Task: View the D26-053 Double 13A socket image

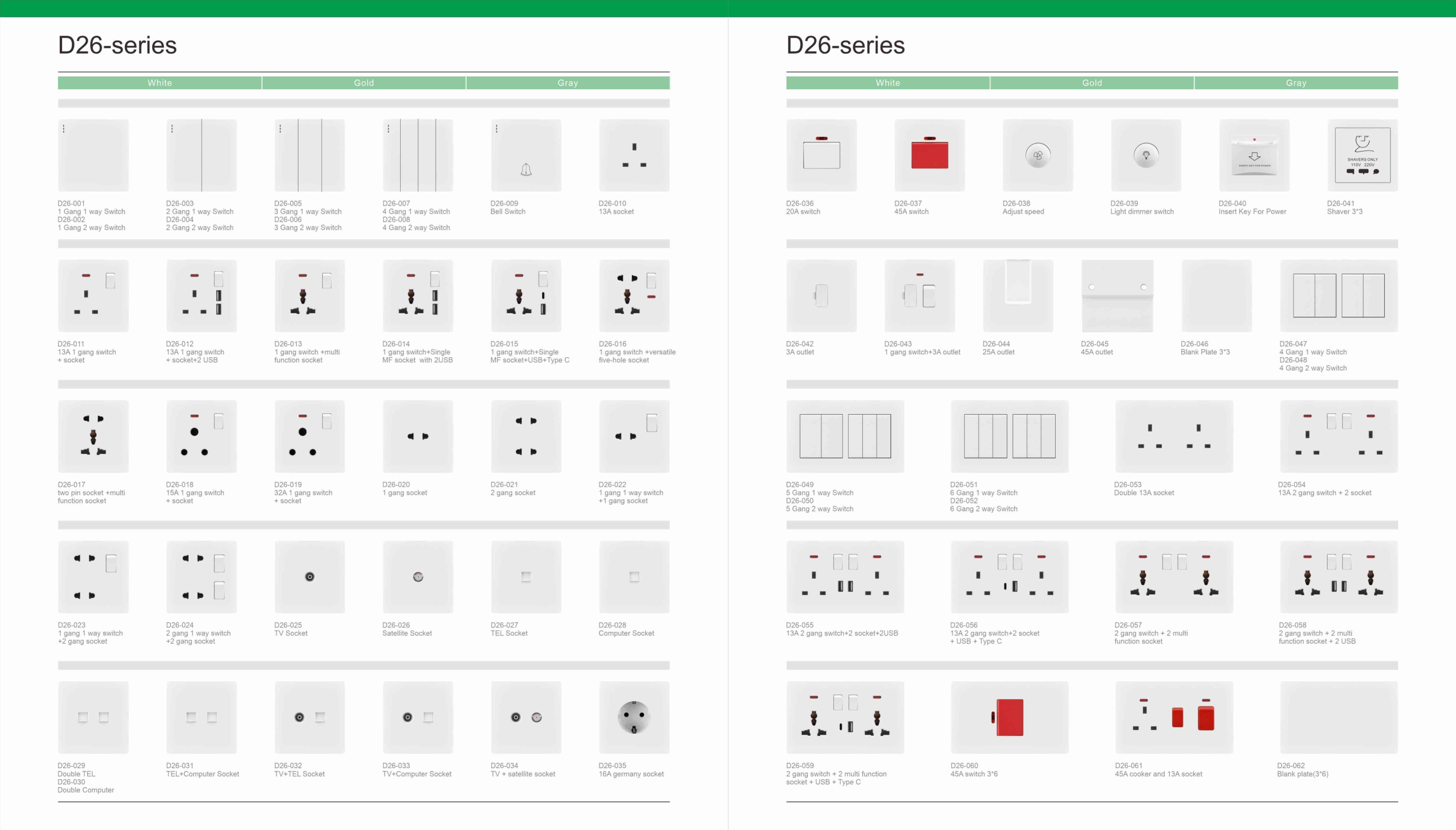Action: [1174, 436]
